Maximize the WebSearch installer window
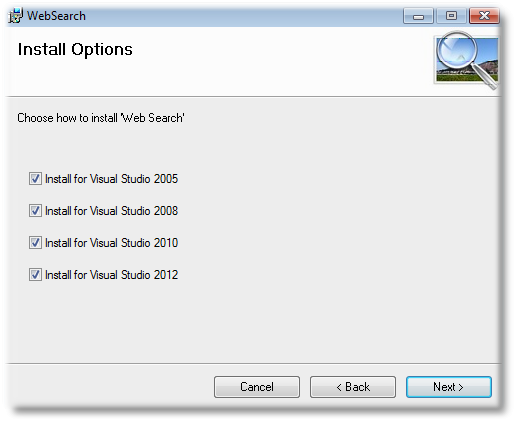 coord(451,16)
